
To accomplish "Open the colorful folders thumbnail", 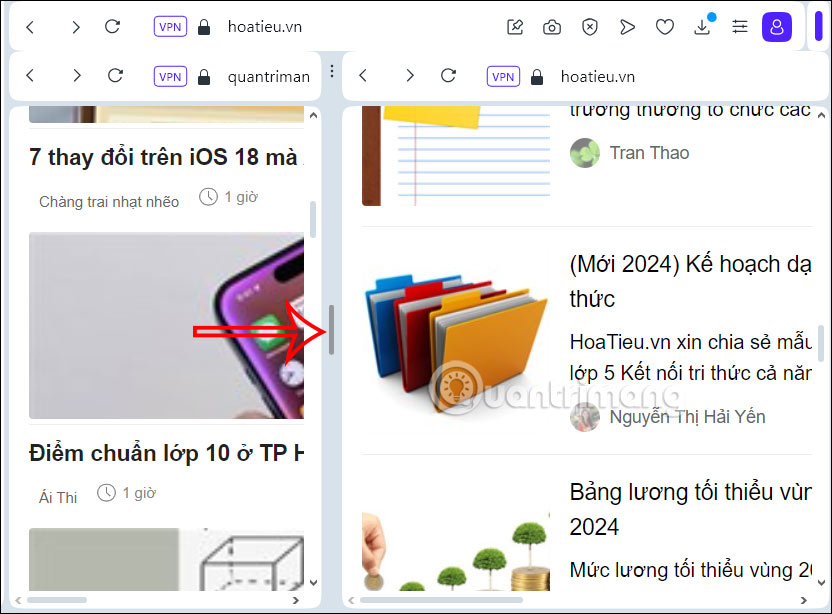I will 455,342.
